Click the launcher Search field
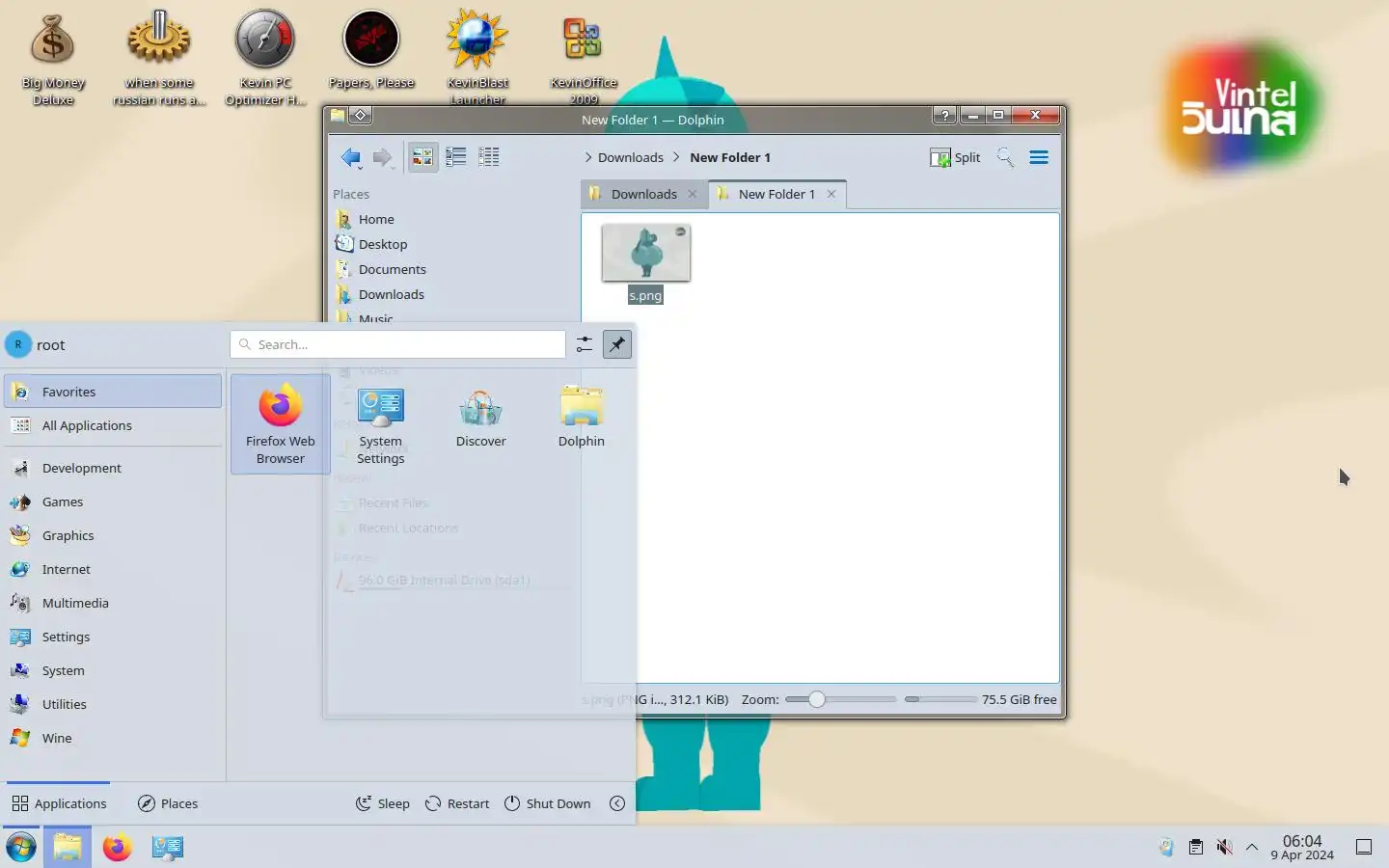Image resolution: width=1389 pixels, height=868 pixels. [397, 344]
